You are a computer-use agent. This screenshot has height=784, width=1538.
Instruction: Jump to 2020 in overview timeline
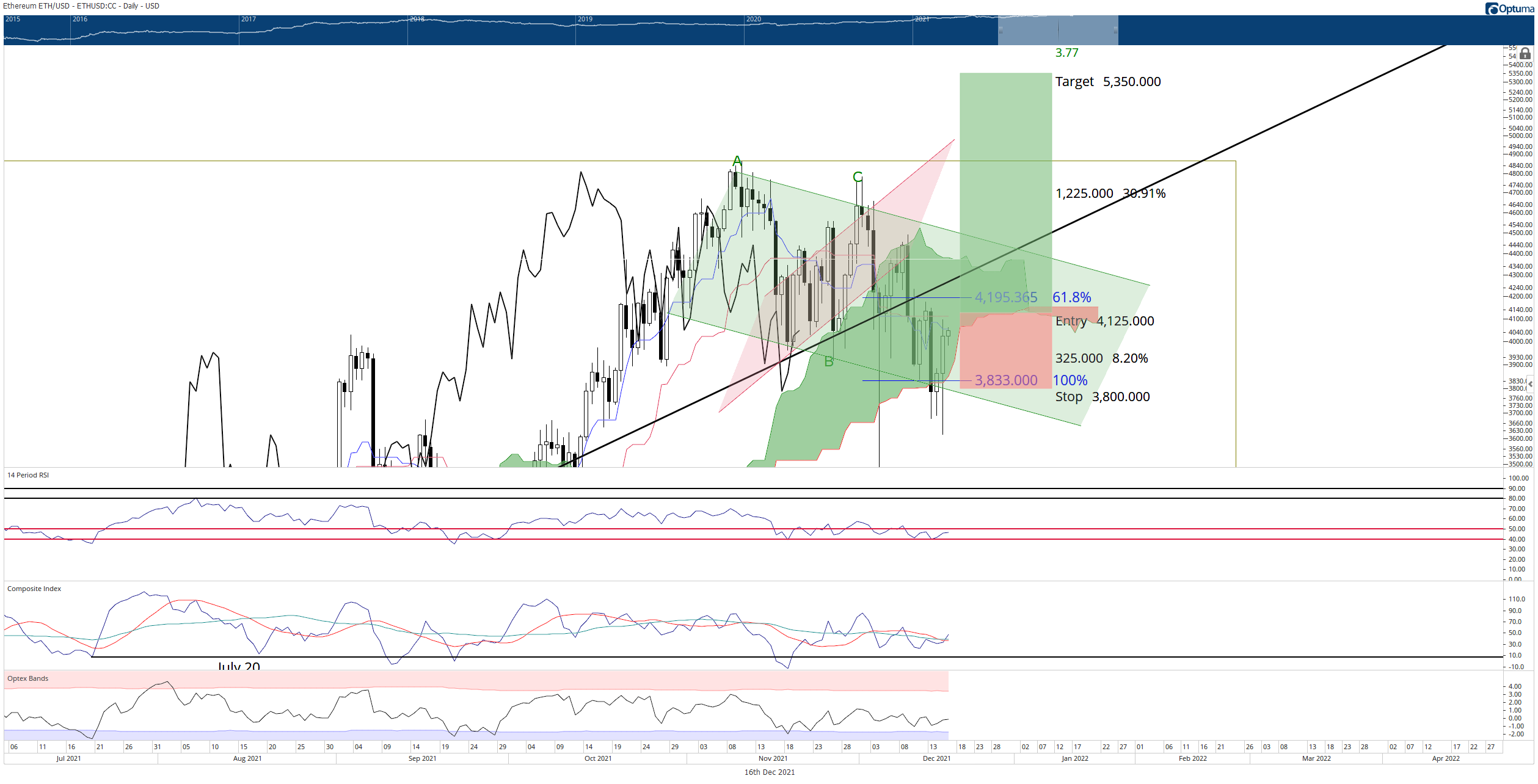(753, 20)
